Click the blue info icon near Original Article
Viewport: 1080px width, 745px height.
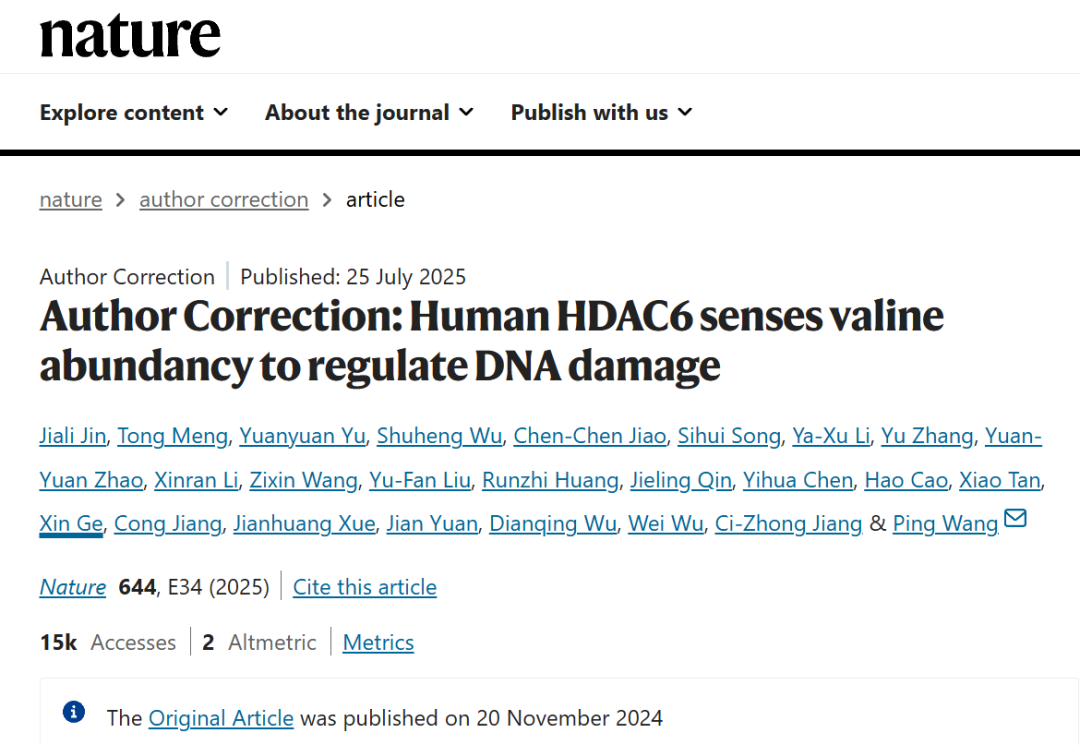[x=73, y=712]
